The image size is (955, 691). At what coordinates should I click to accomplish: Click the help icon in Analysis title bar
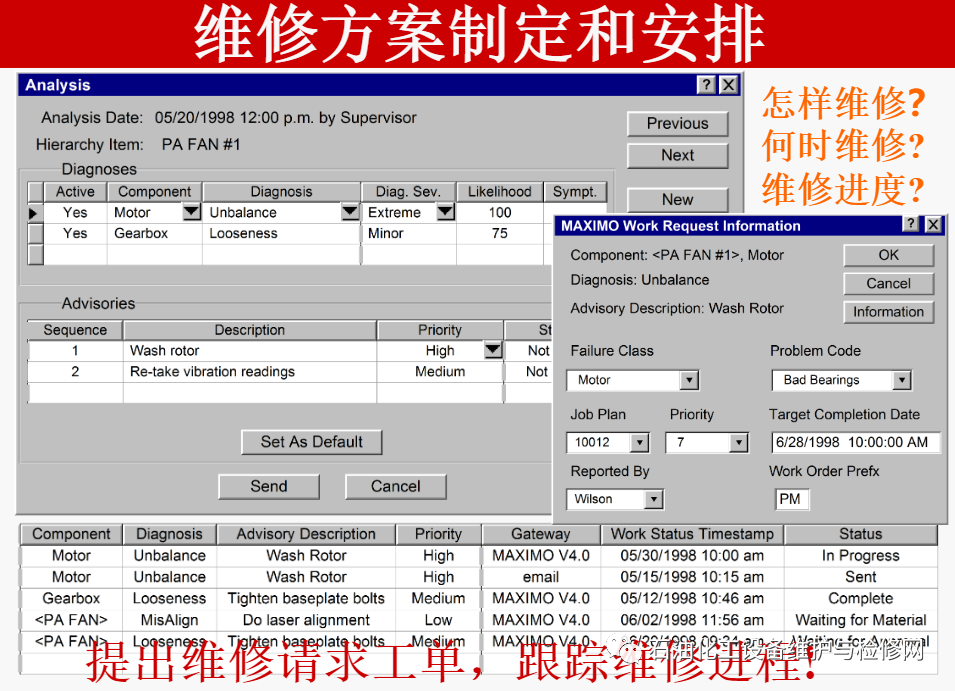(707, 85)
